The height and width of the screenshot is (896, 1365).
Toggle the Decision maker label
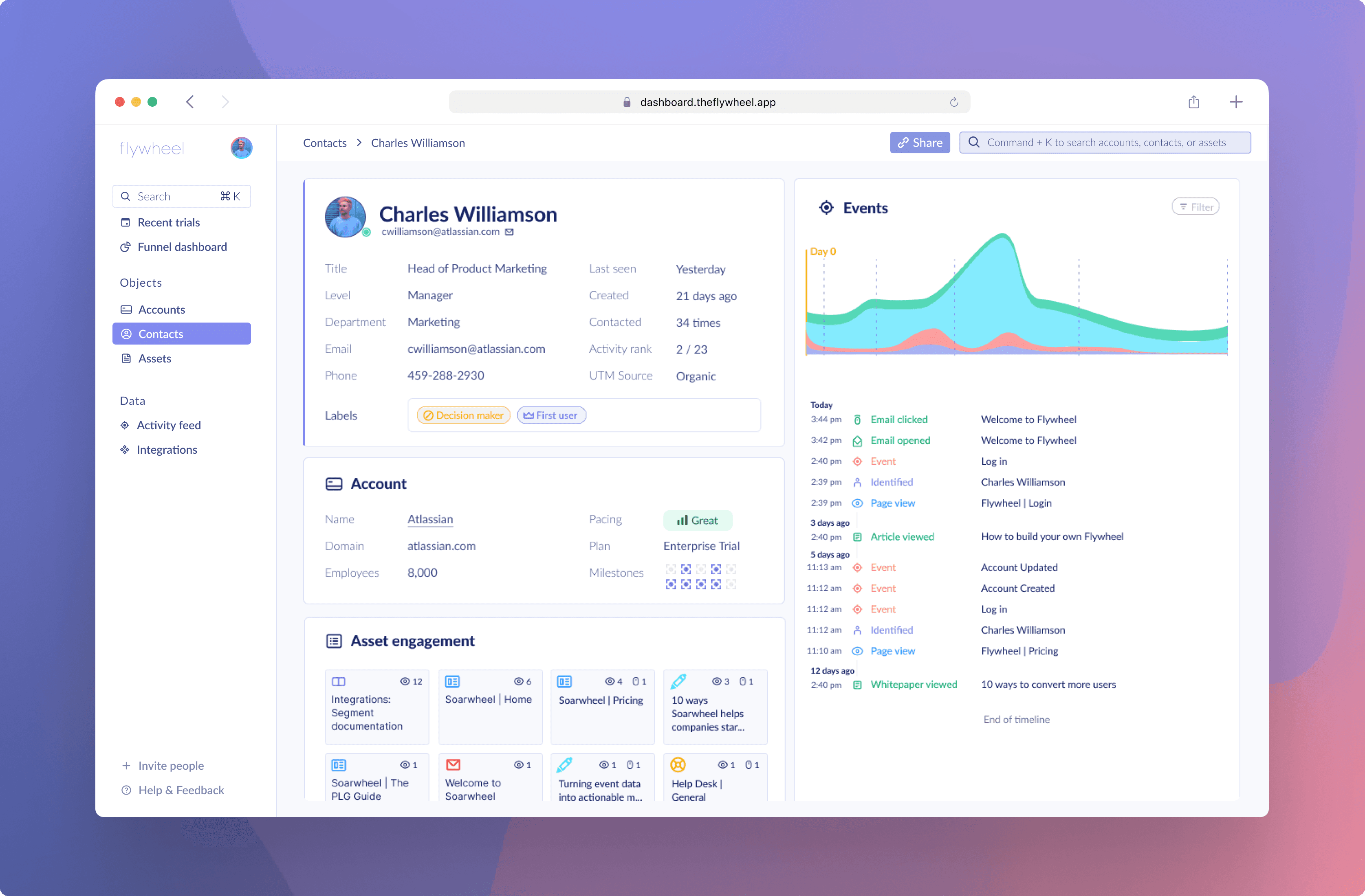[463, 415]
